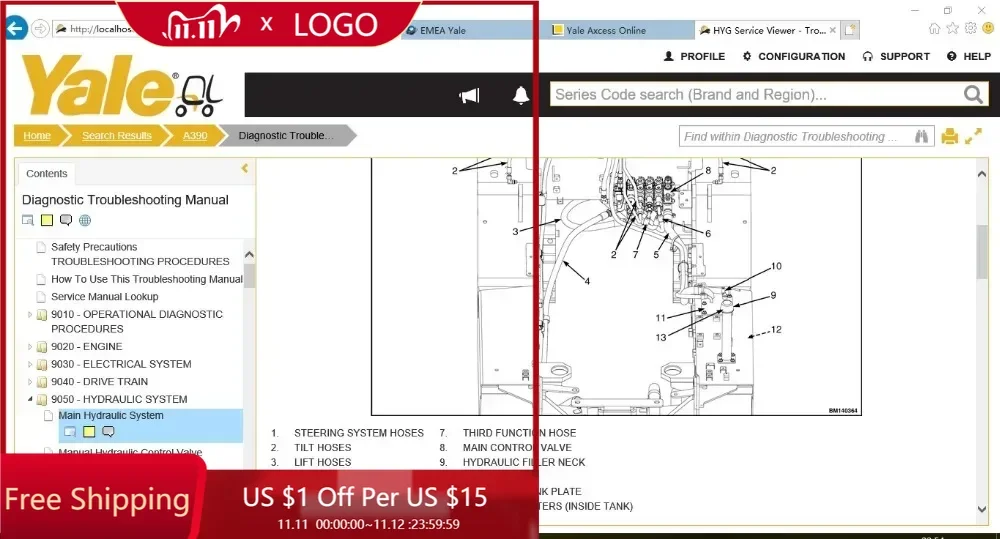Image resolution: width=1000 pixels, height=539 pixels.
Task: Click the binoculars find icon
Action: coord(921,136)
